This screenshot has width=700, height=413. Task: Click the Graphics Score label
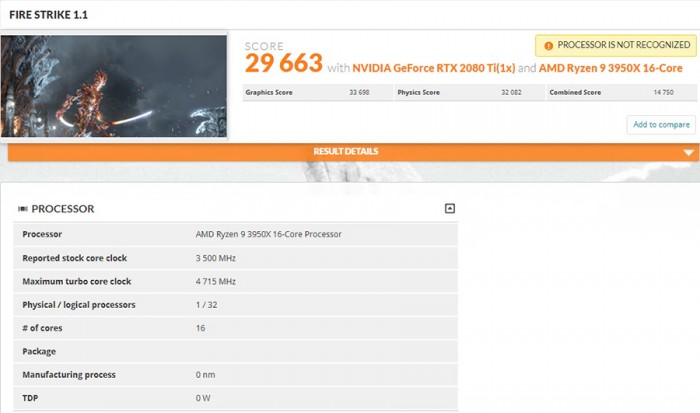tap(269, 92)
